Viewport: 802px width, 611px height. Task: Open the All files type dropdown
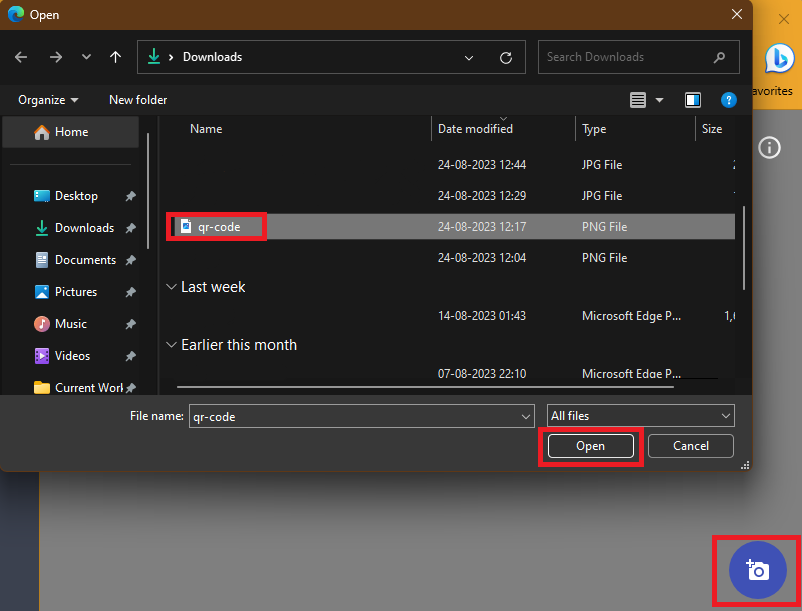(x=640, y=416)
